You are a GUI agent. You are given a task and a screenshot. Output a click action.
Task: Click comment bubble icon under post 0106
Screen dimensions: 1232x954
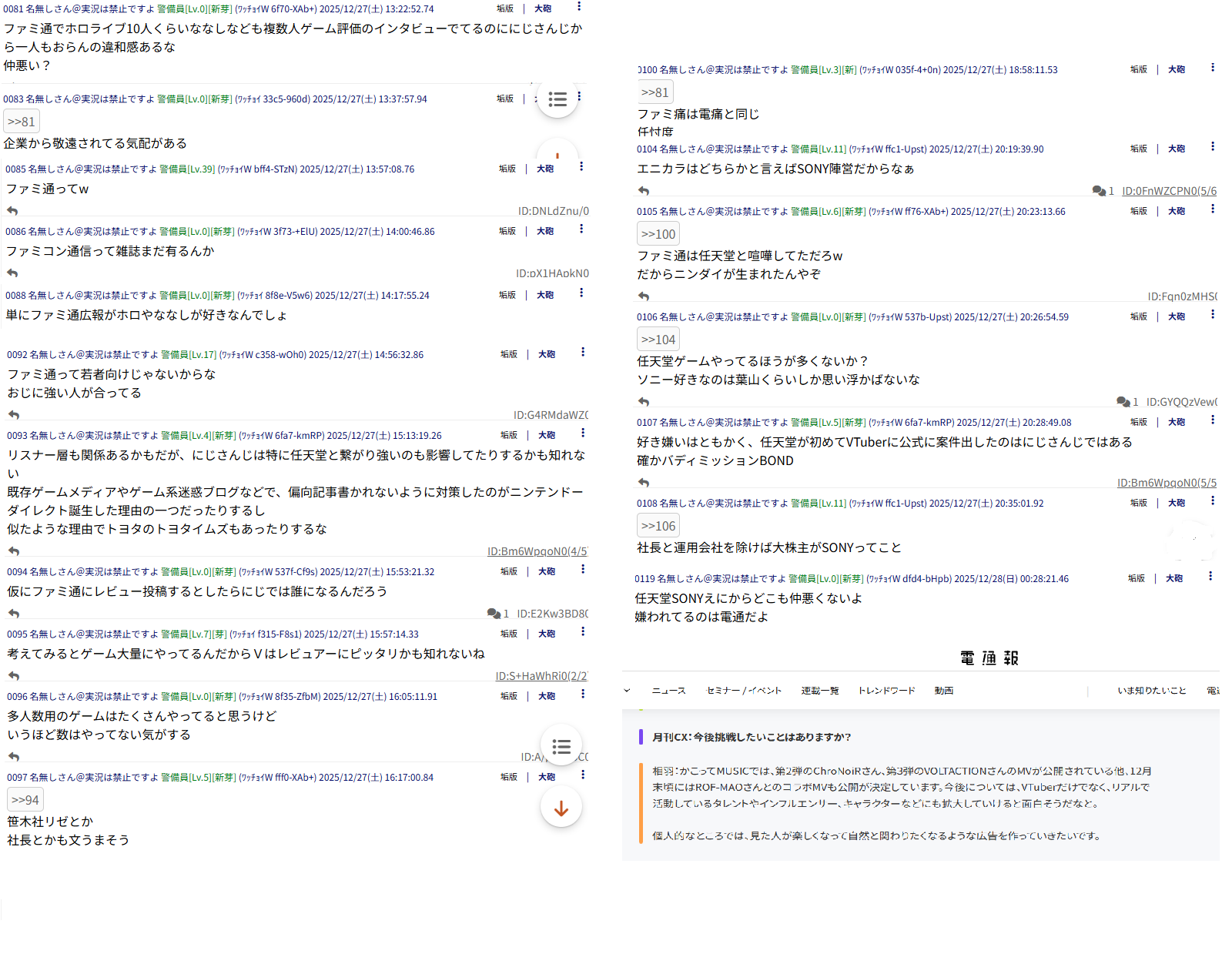coord(1123,402)
